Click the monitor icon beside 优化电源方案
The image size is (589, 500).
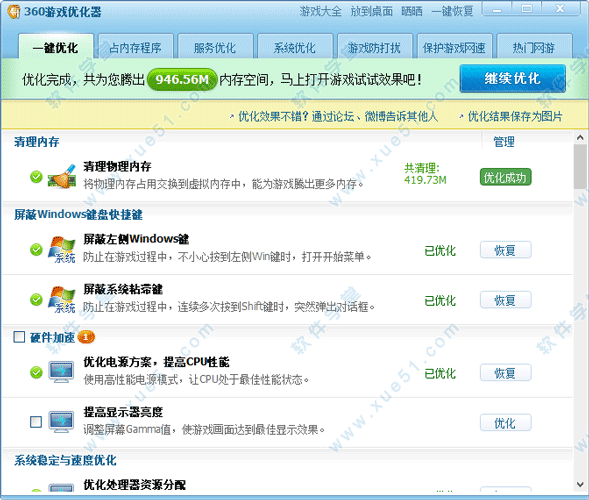point(61,372)
